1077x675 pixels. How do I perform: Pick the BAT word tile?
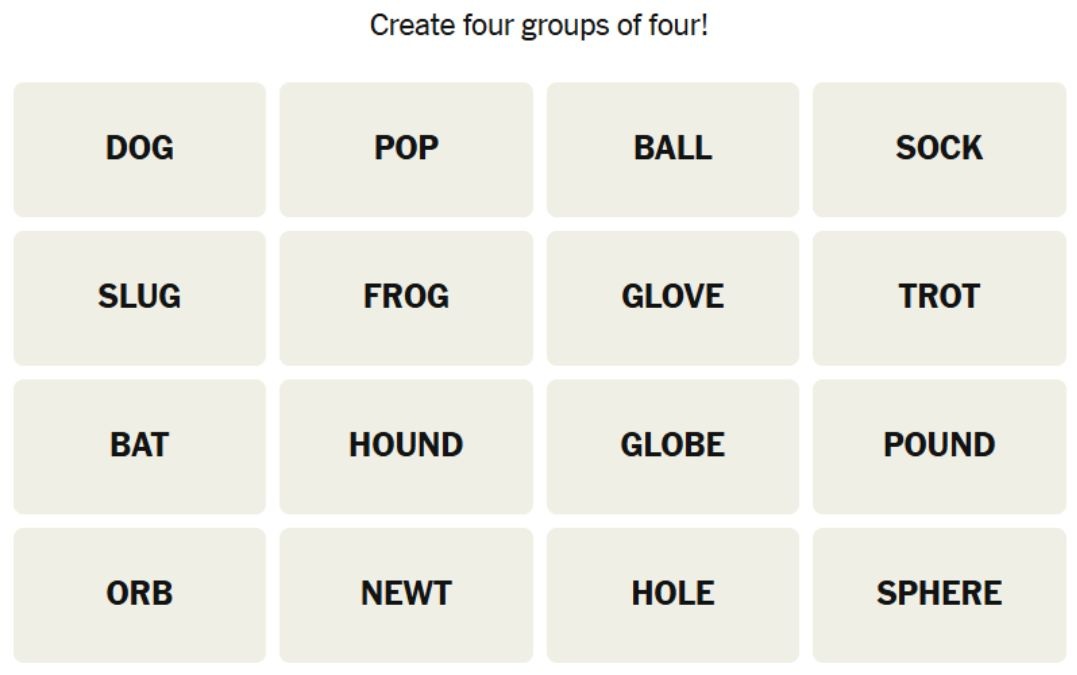point(139,446)
